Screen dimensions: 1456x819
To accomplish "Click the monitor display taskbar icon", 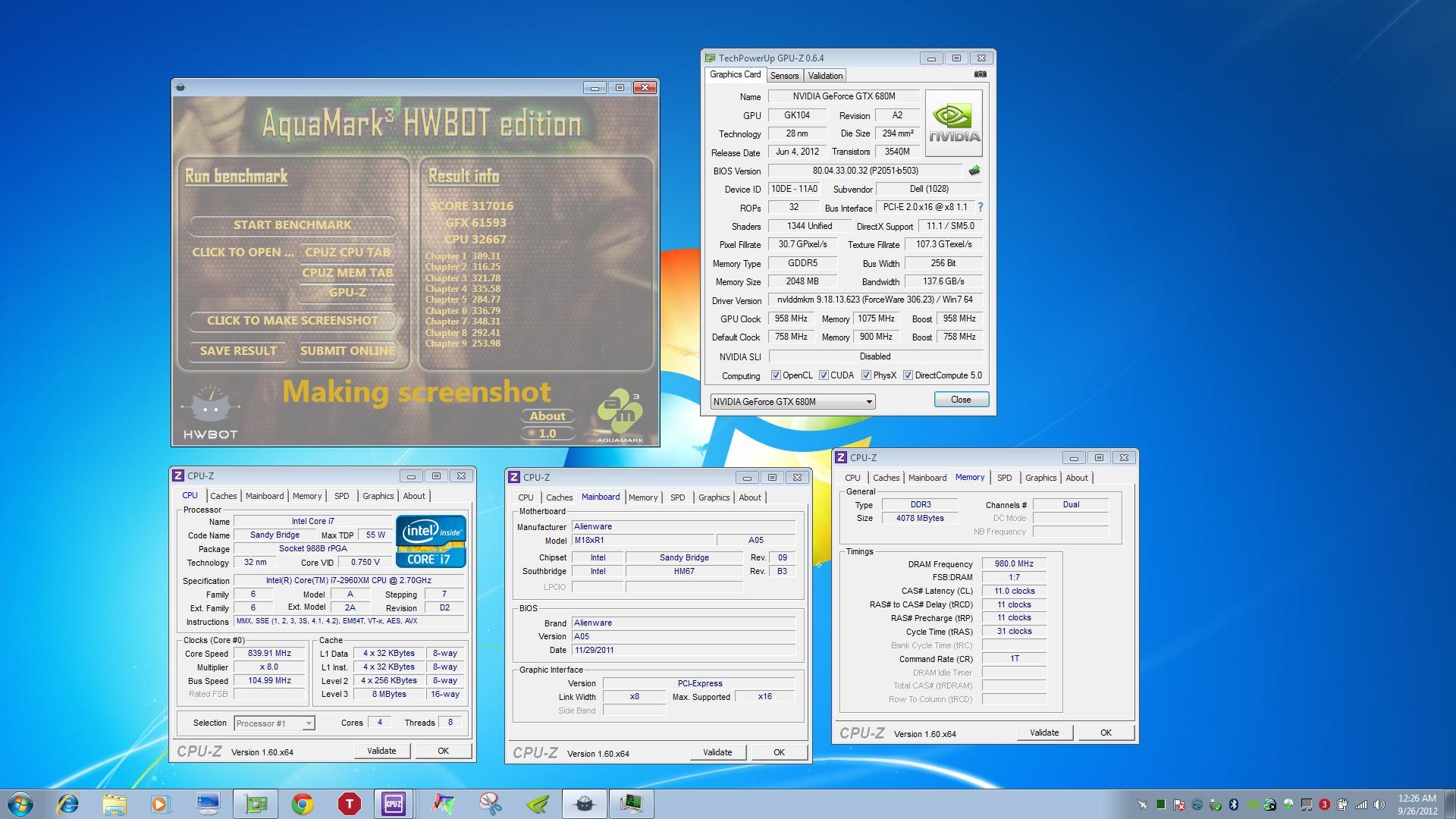I will tap(207, 804).
